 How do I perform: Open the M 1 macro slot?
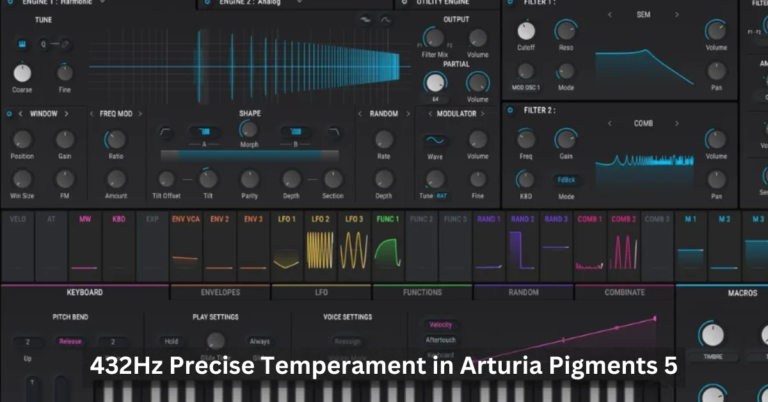tap(691, 246)
